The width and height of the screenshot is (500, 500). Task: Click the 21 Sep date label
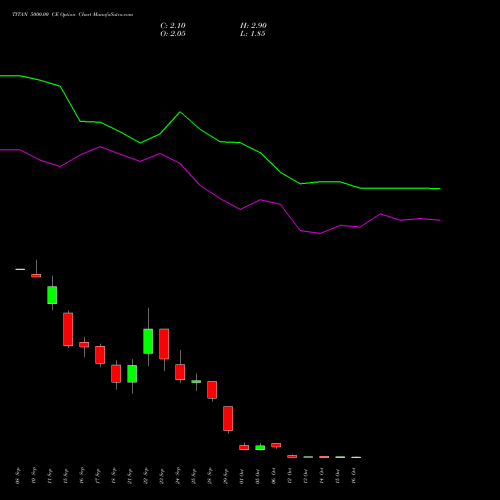[130, 476]
